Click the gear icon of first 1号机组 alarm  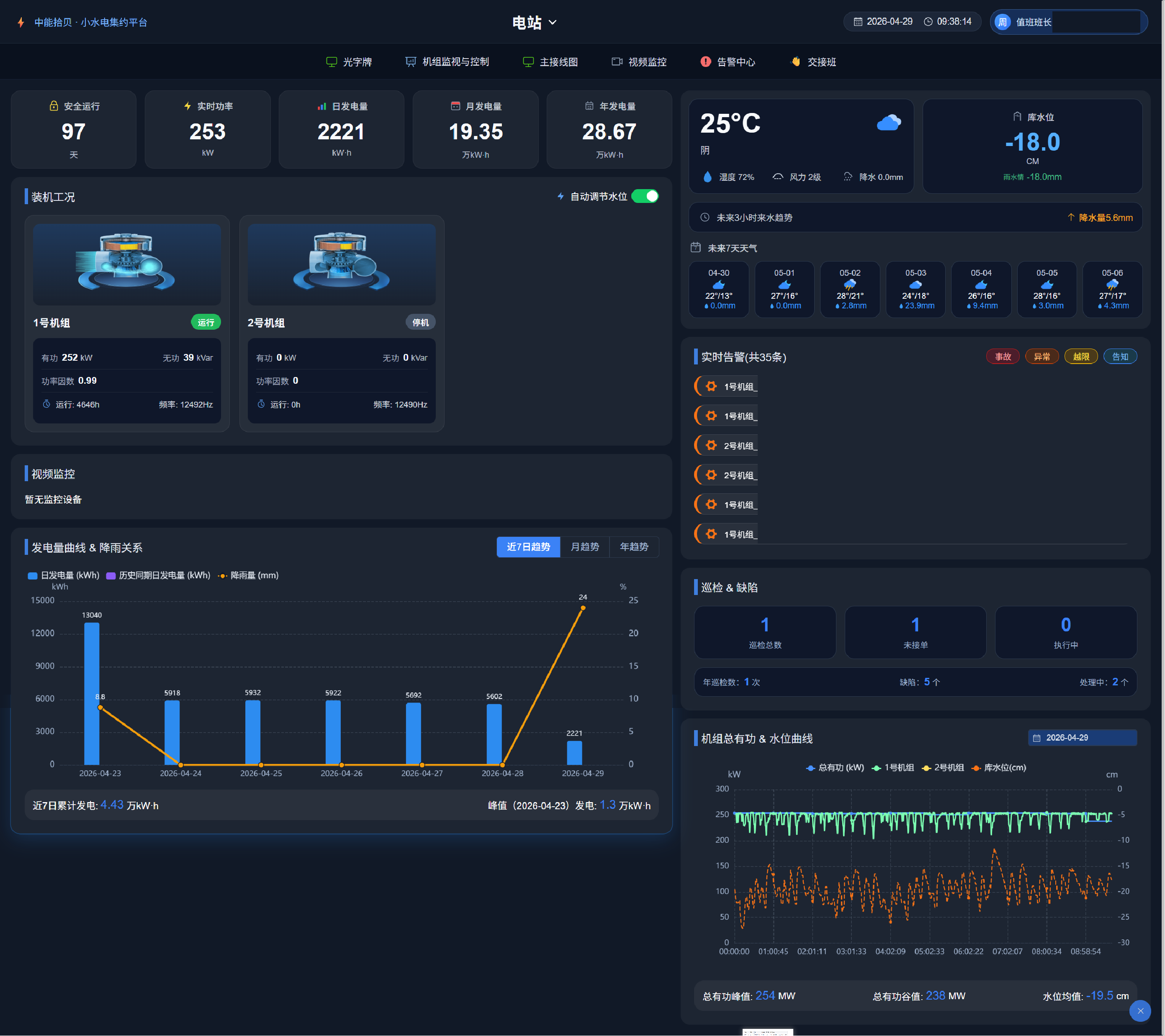coord(711,386)
